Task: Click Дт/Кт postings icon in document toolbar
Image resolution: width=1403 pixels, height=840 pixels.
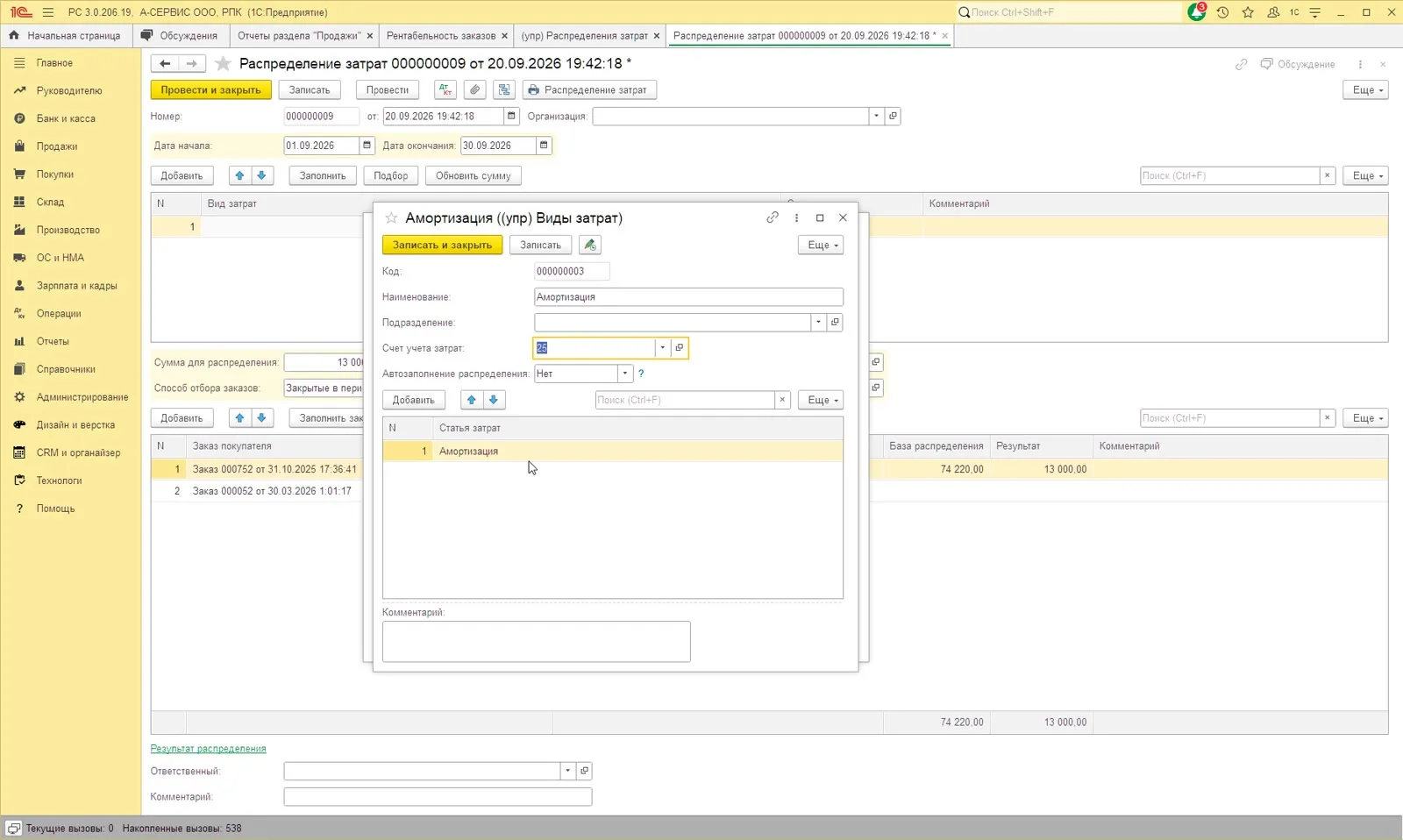Action: click(x=445, y=89)
